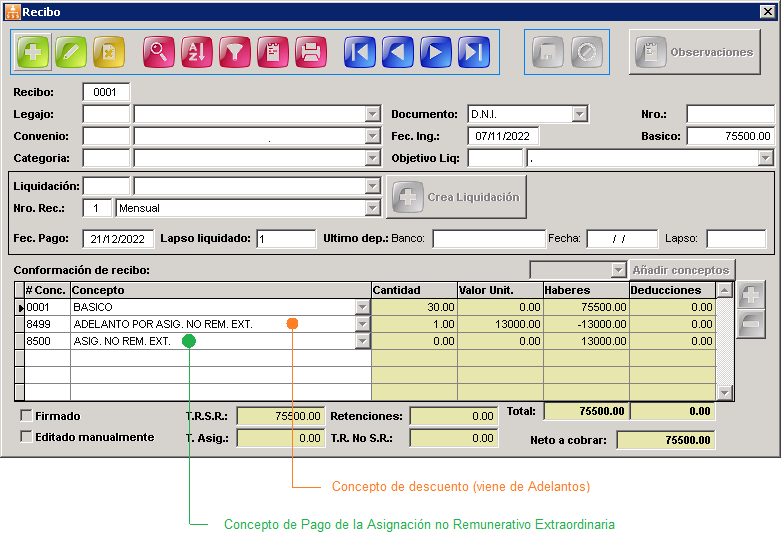This screenshot has width=781, height=541.
Task: Click the green add new record icon
Action: [x=33, y=52]
